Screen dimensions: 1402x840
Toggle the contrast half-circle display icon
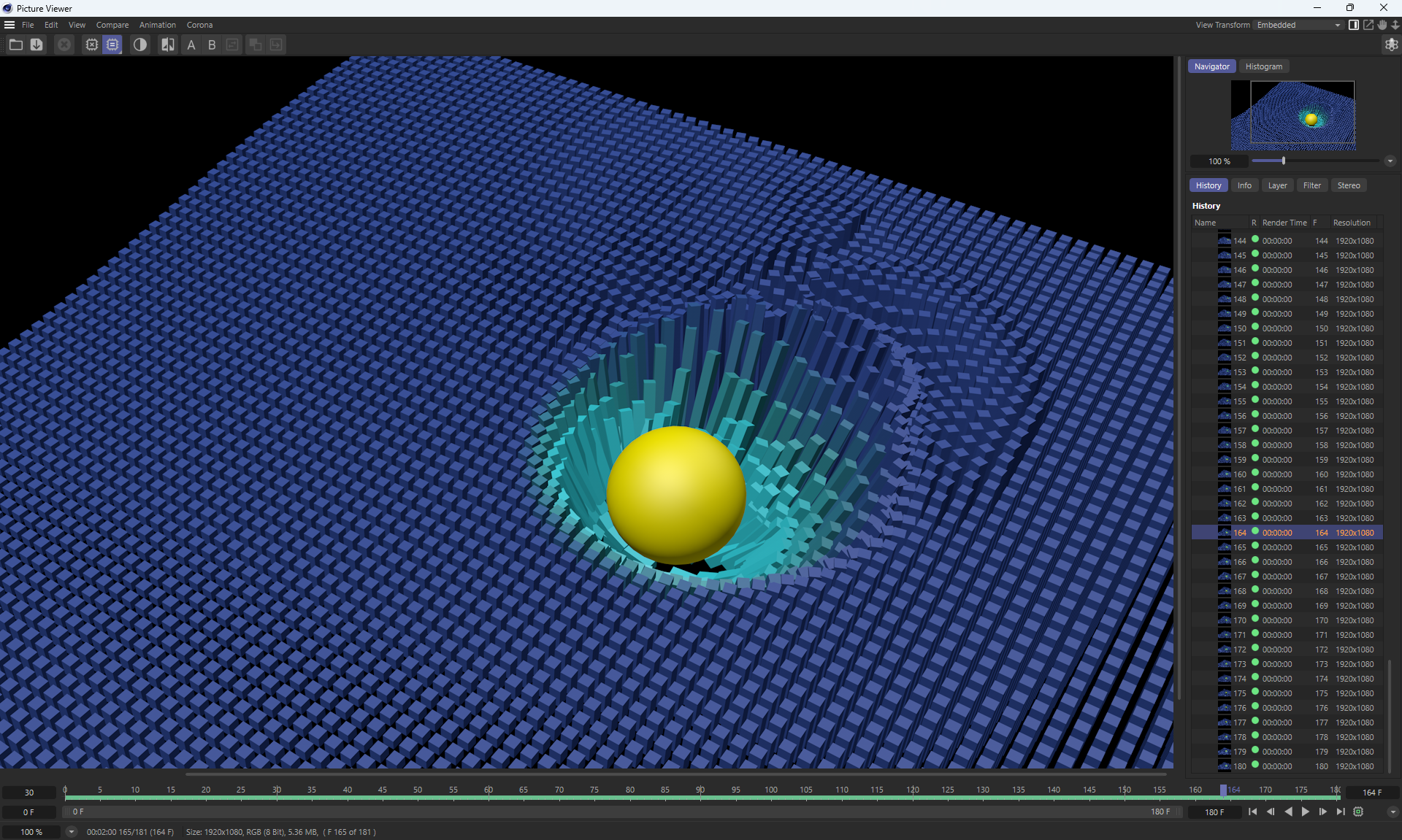pyautogui.click(x=139, y=45)
